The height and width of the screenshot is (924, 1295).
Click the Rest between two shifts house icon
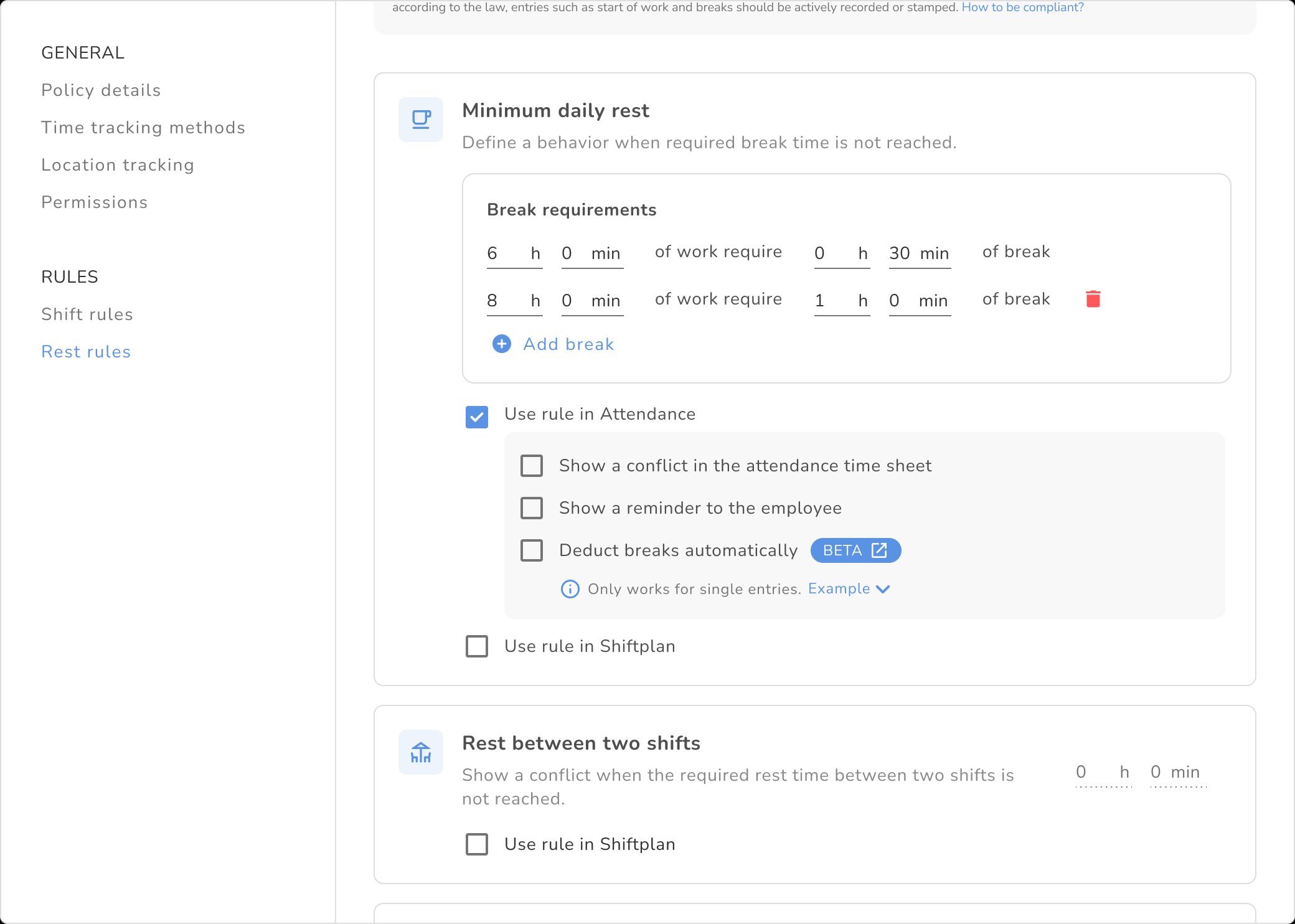[x=421, y=752]
